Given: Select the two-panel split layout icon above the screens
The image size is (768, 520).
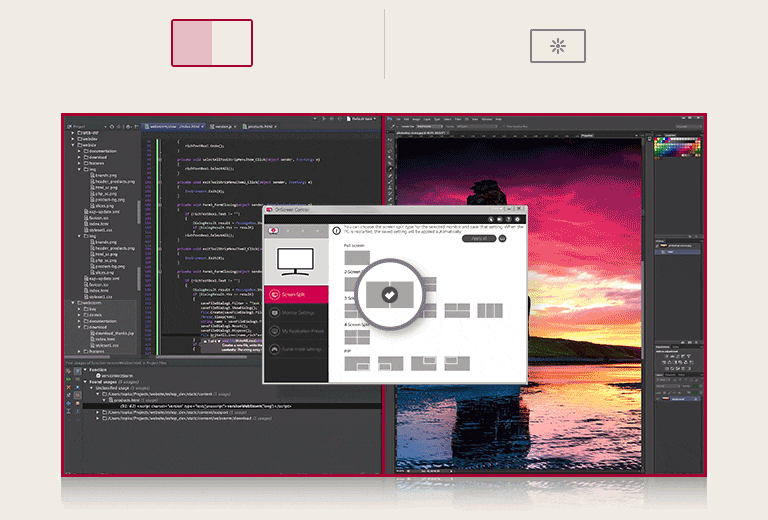Looking at the screenshot, I should pyautogui.click(x=211, y=43).
